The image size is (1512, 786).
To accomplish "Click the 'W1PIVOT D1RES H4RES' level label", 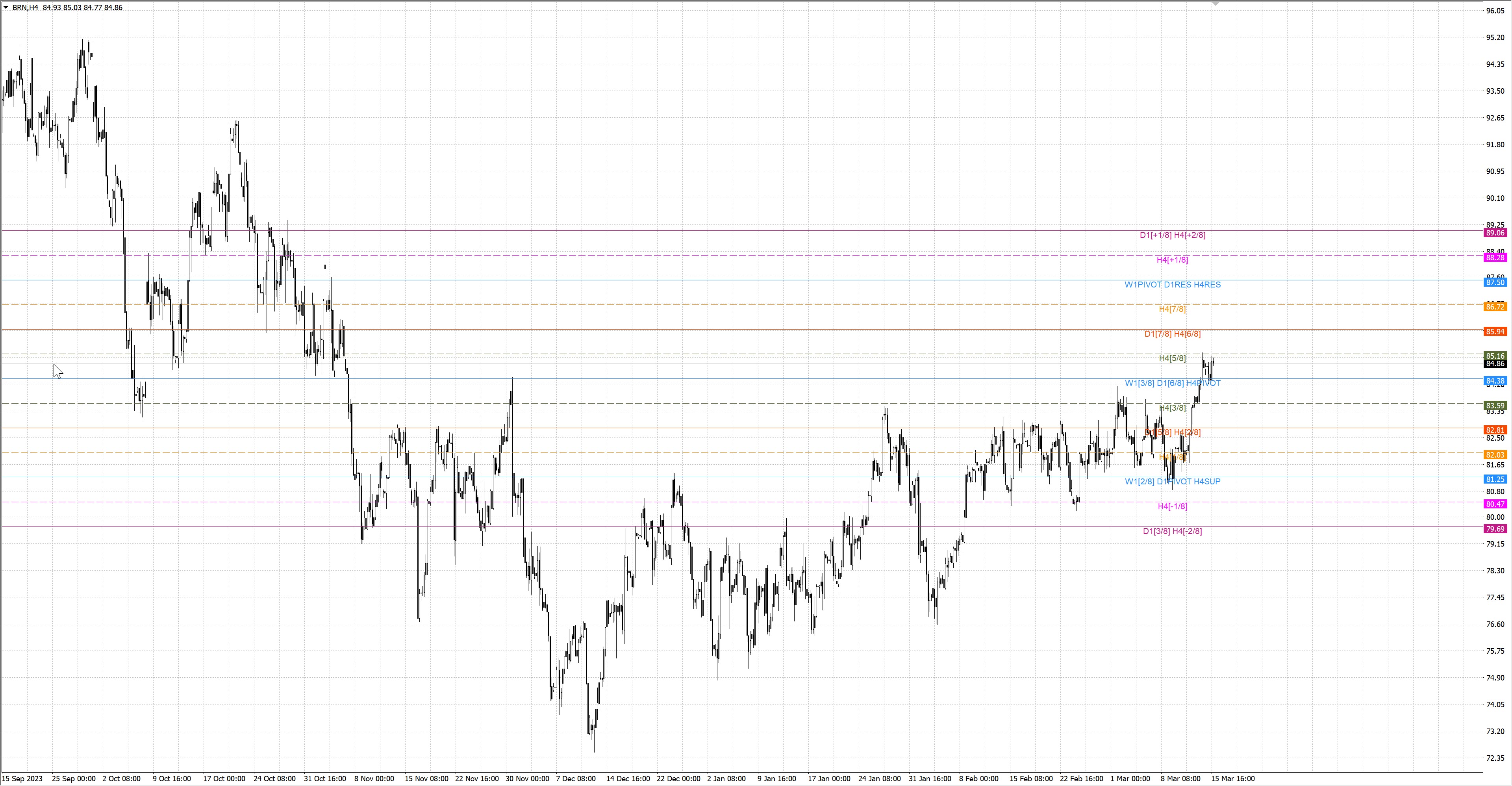I will 1172,285.
